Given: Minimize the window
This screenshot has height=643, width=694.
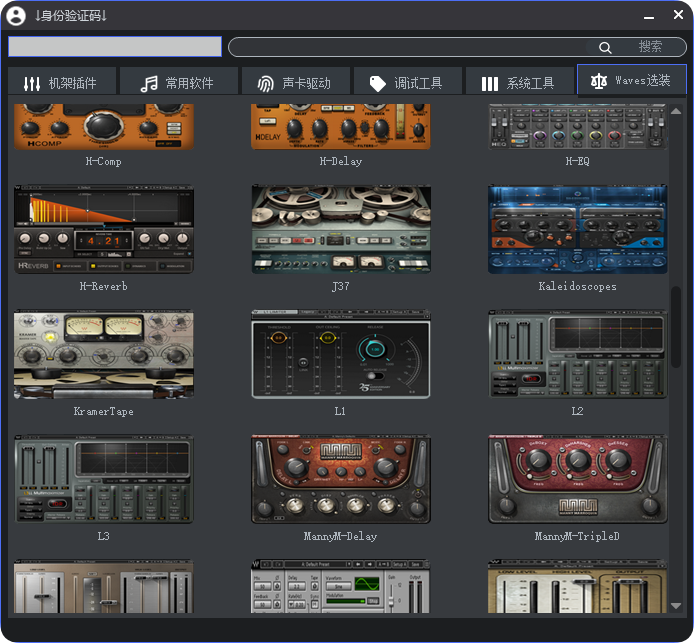Looking at the screenshot, I should pos(649,17).
